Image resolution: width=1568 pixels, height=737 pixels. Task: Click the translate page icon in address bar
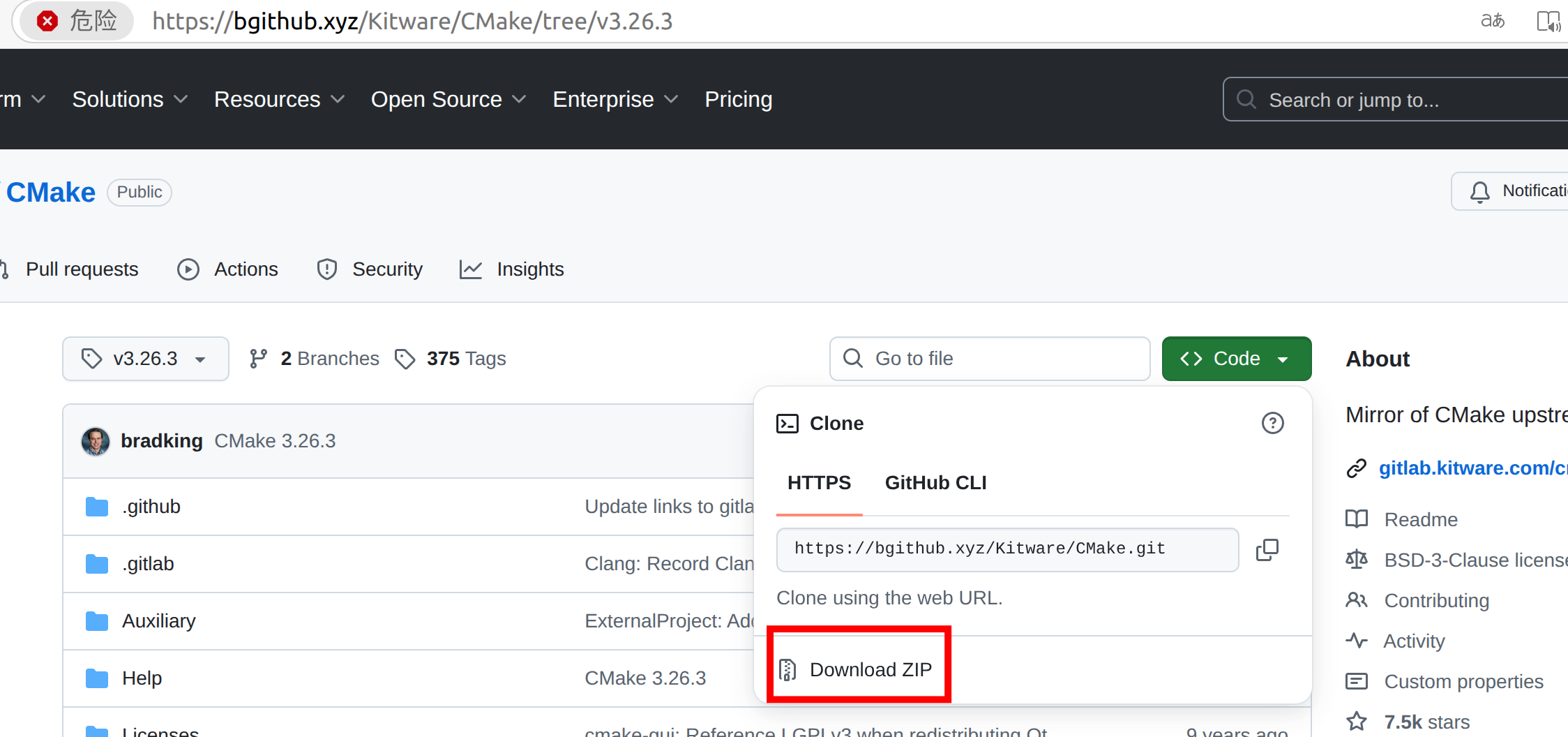1493,21
